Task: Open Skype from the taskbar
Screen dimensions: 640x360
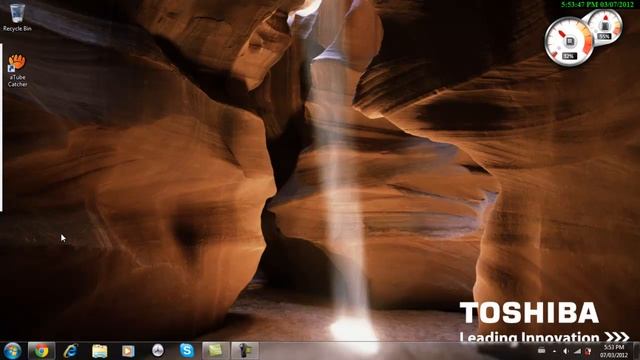Action: pyautogui.click(x=187, y=351)
